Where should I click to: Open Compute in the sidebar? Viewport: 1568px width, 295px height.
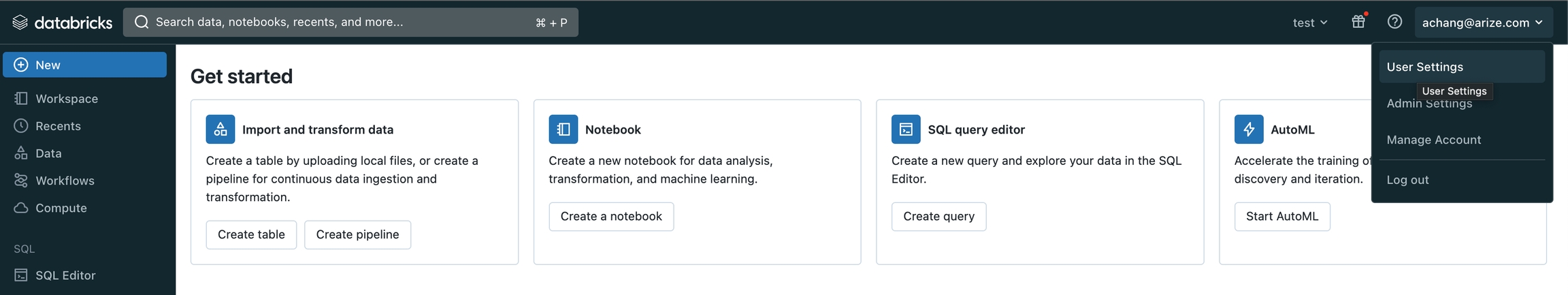tap(61, 208)
